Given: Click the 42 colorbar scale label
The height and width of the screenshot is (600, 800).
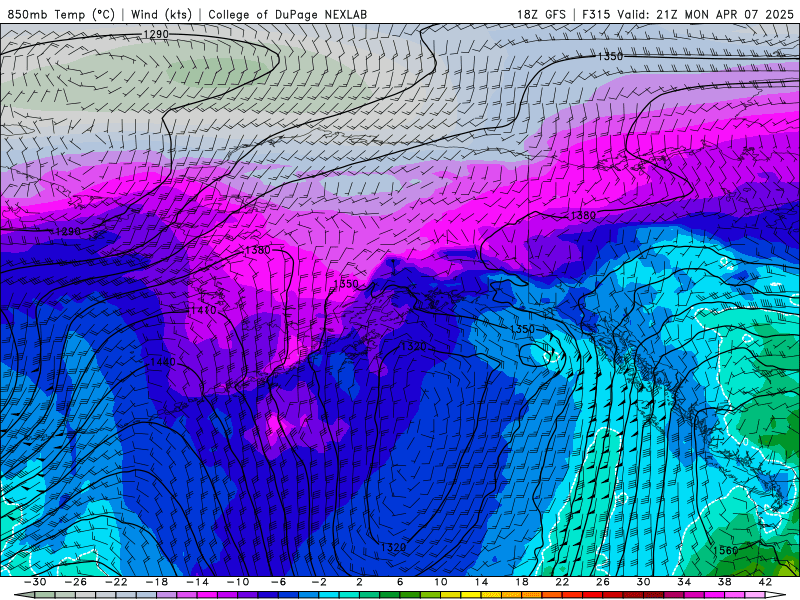Looking at the screenshot, I should [x=765, y=582].
